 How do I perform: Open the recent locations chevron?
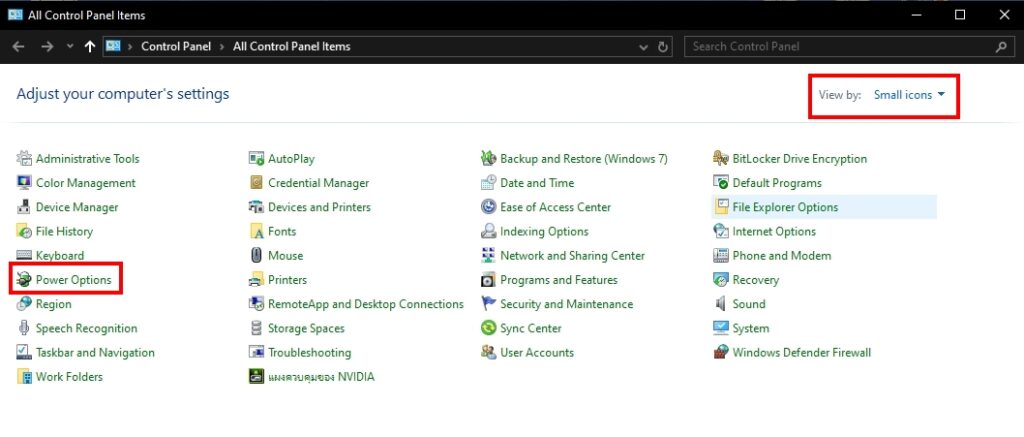tap(70, 47)
